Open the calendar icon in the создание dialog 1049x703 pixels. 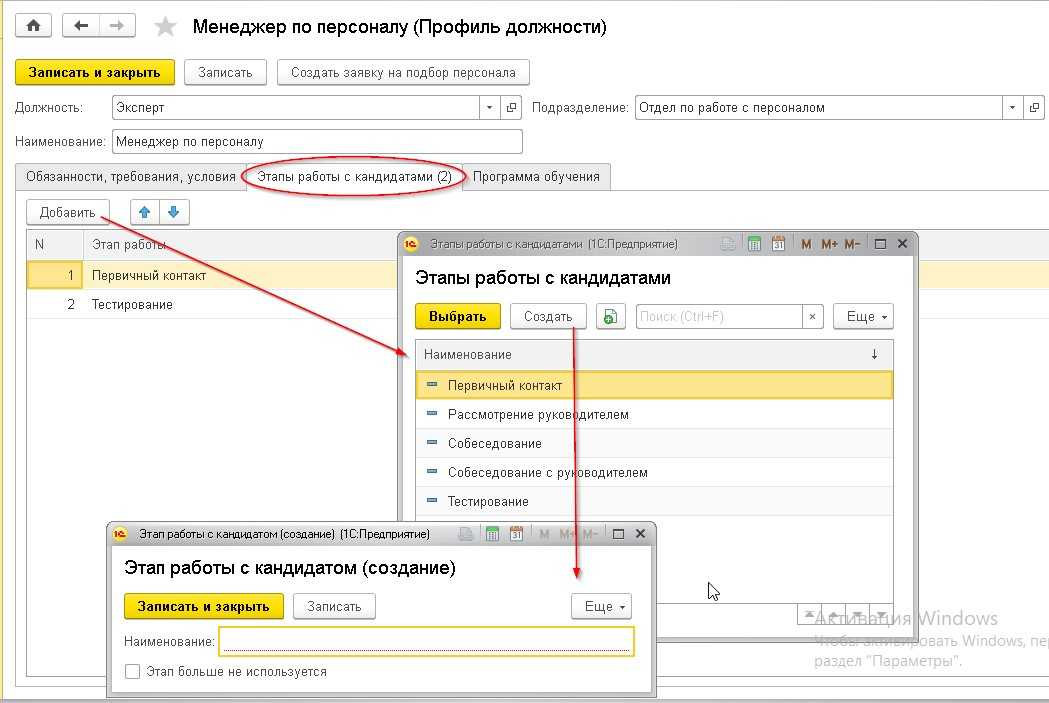pos(516,534)
